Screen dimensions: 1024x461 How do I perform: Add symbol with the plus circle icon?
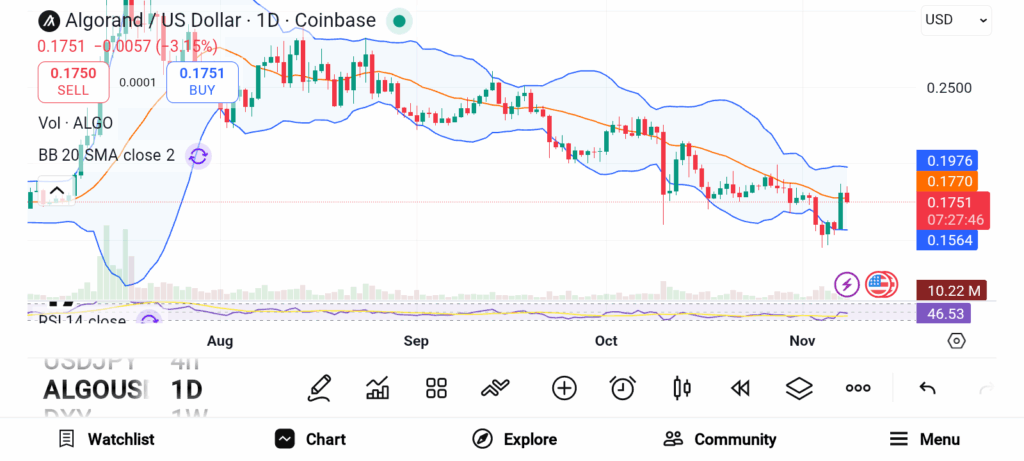coord(564,388)
